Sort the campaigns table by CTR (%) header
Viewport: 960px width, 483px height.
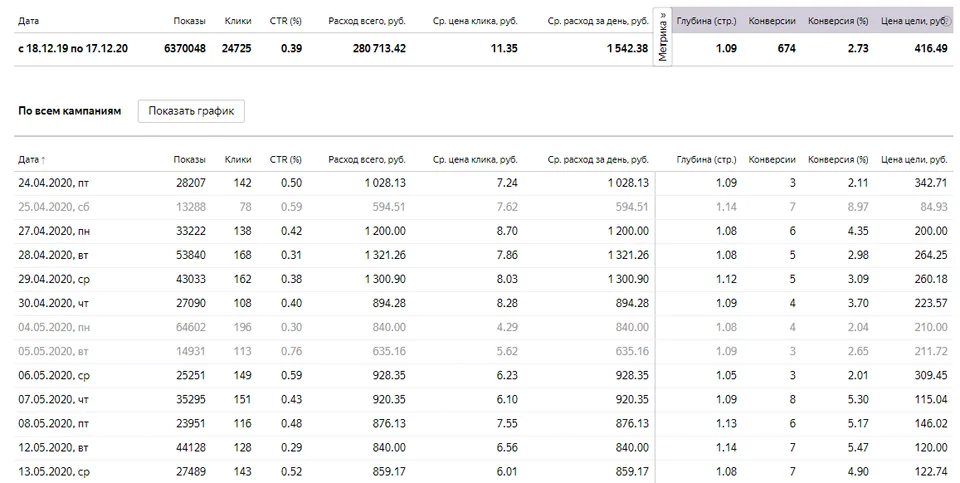[285, 159]
